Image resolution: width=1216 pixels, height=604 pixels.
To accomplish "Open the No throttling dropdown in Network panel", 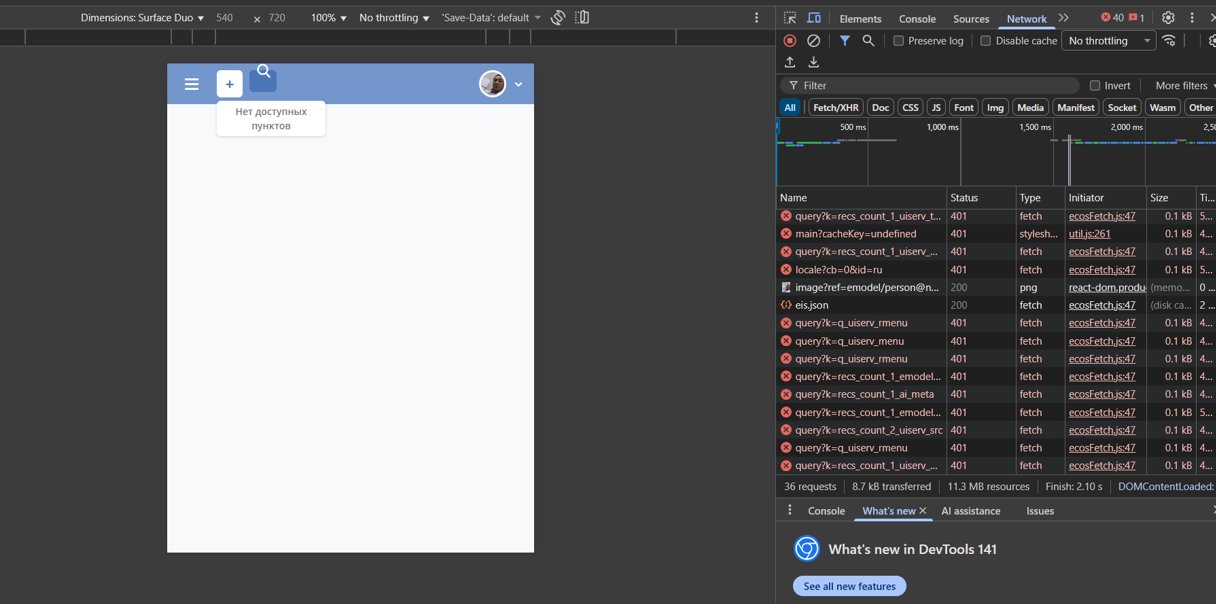I will [1108, 41].
